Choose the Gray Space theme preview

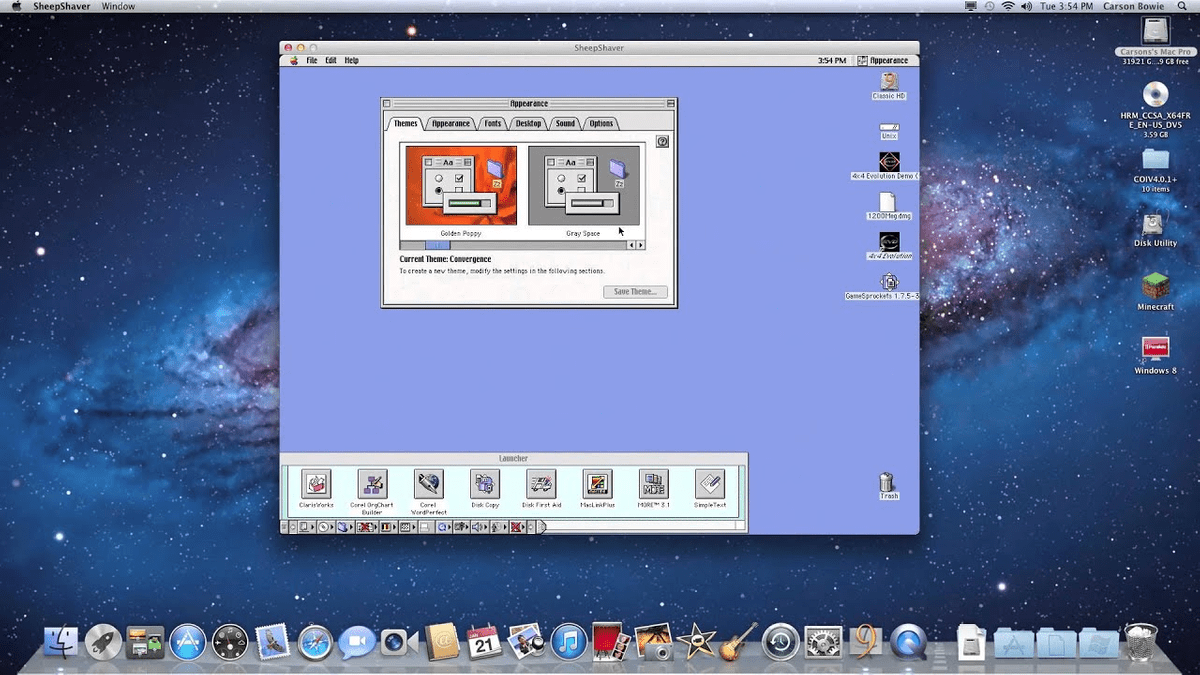pos(583,186)
